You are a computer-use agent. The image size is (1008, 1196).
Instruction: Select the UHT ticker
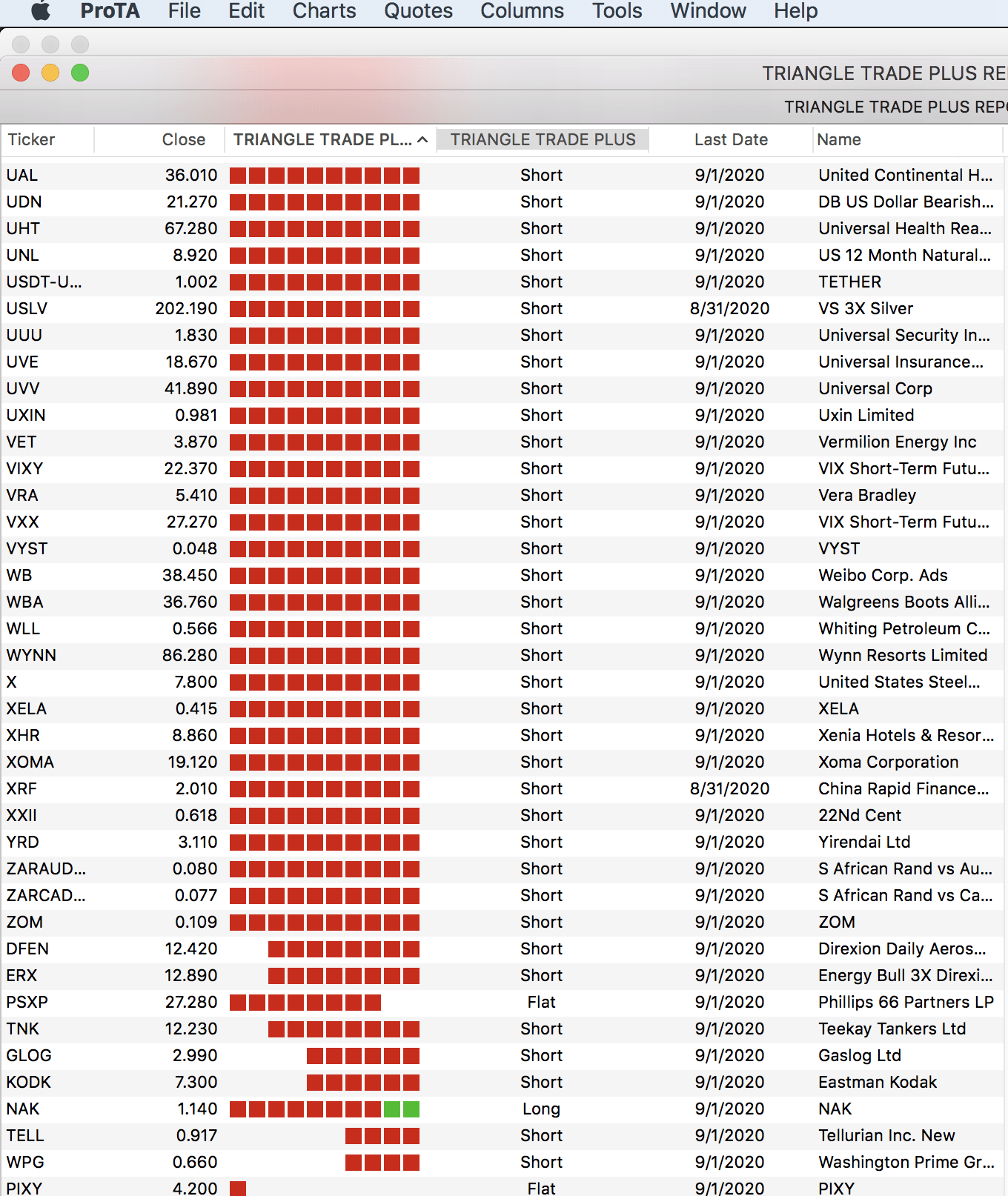[23, 228]
